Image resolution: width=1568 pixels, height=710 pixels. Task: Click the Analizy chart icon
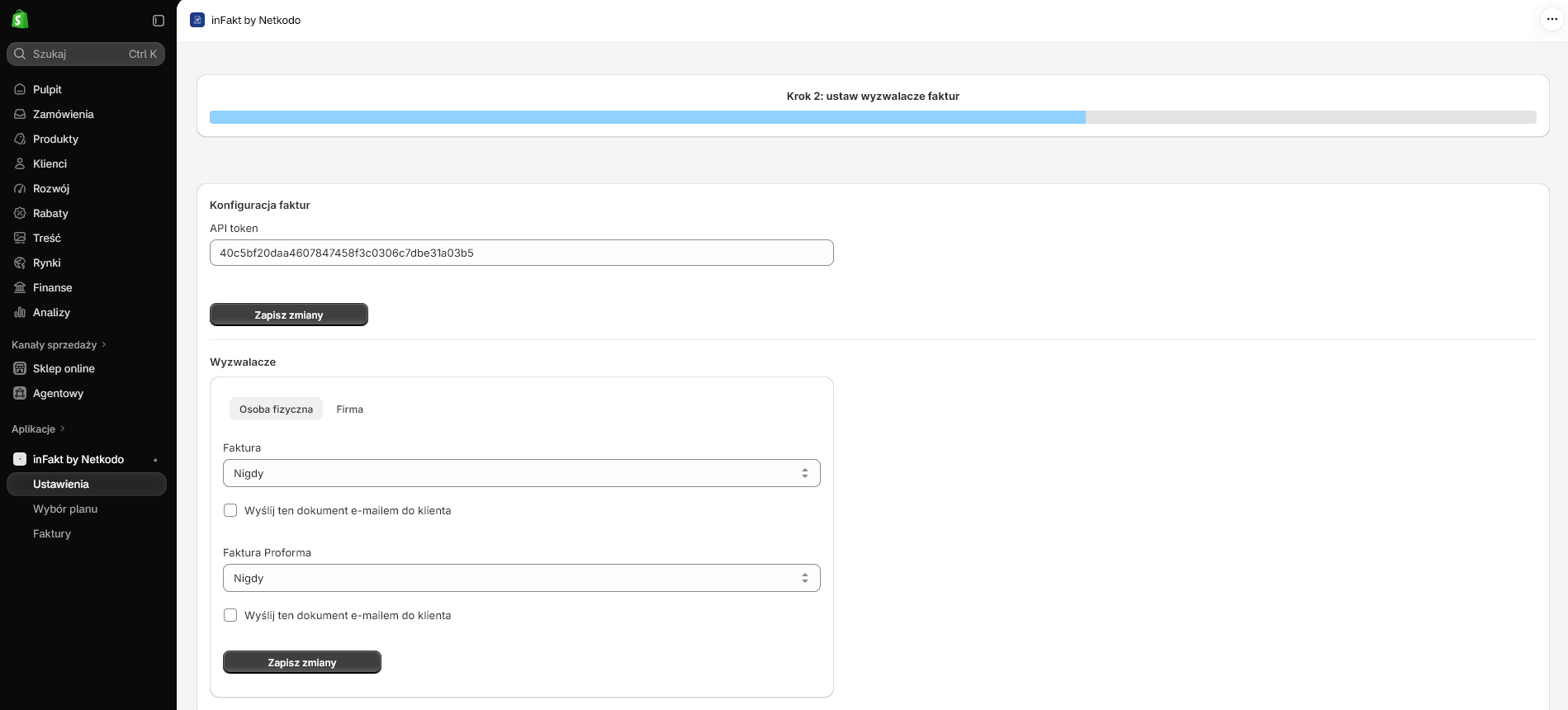(20, 312)
